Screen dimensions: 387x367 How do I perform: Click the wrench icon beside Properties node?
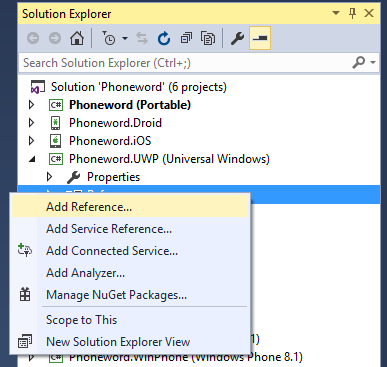point(73,177)
